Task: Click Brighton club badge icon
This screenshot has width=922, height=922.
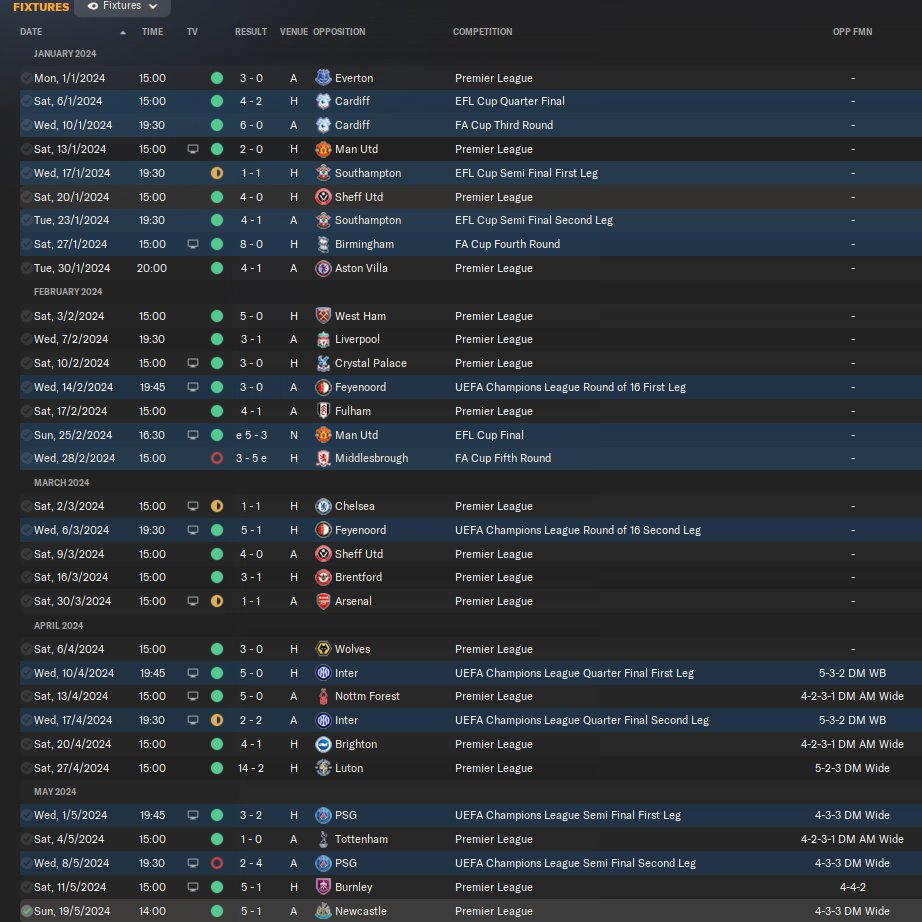Action: (323, 744)
